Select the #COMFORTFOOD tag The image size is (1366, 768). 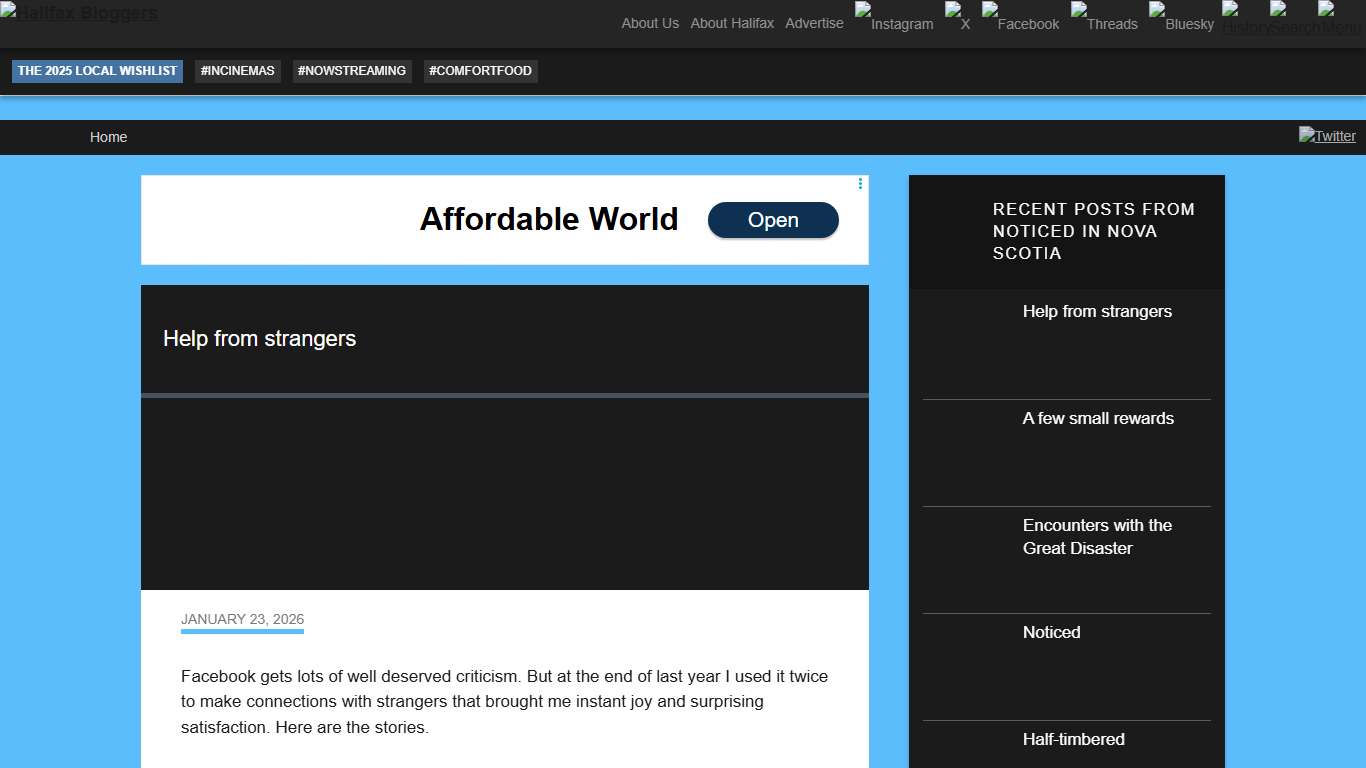[480, 71]
